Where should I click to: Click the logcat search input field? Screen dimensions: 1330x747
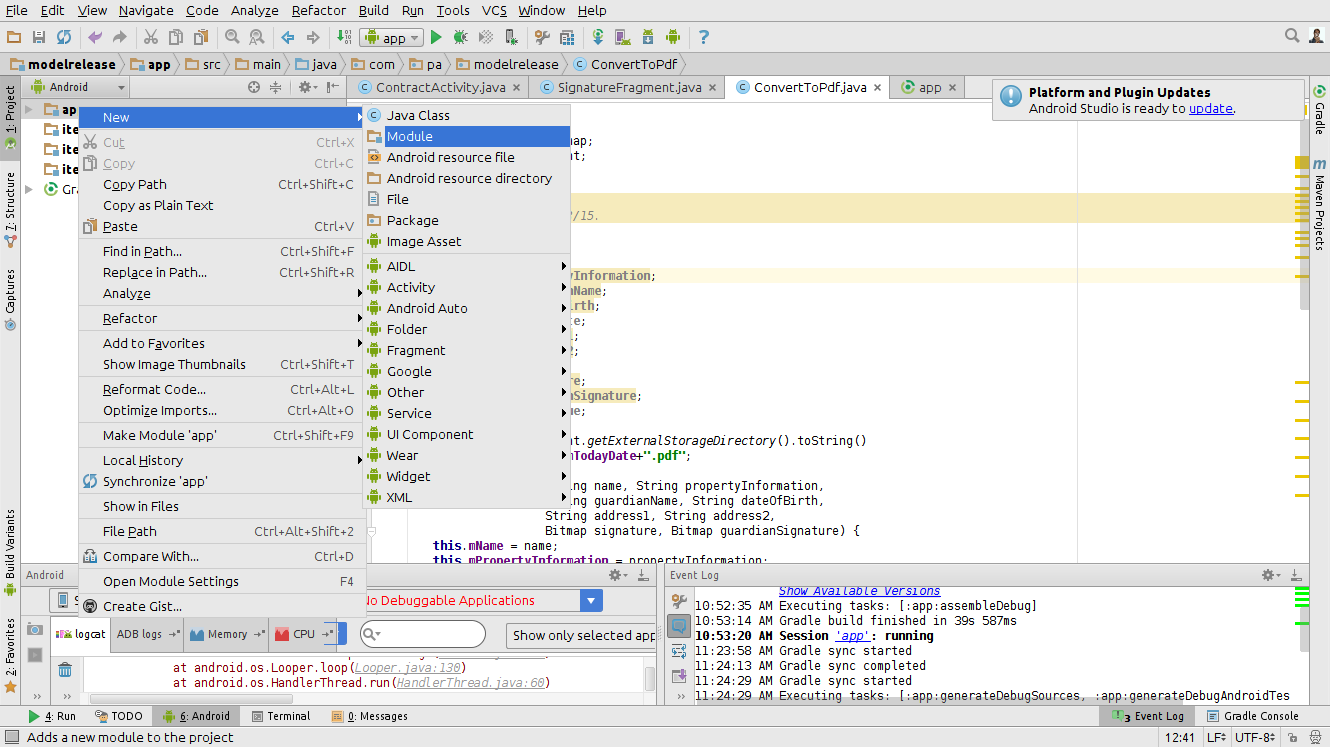(x=422, y=635)
